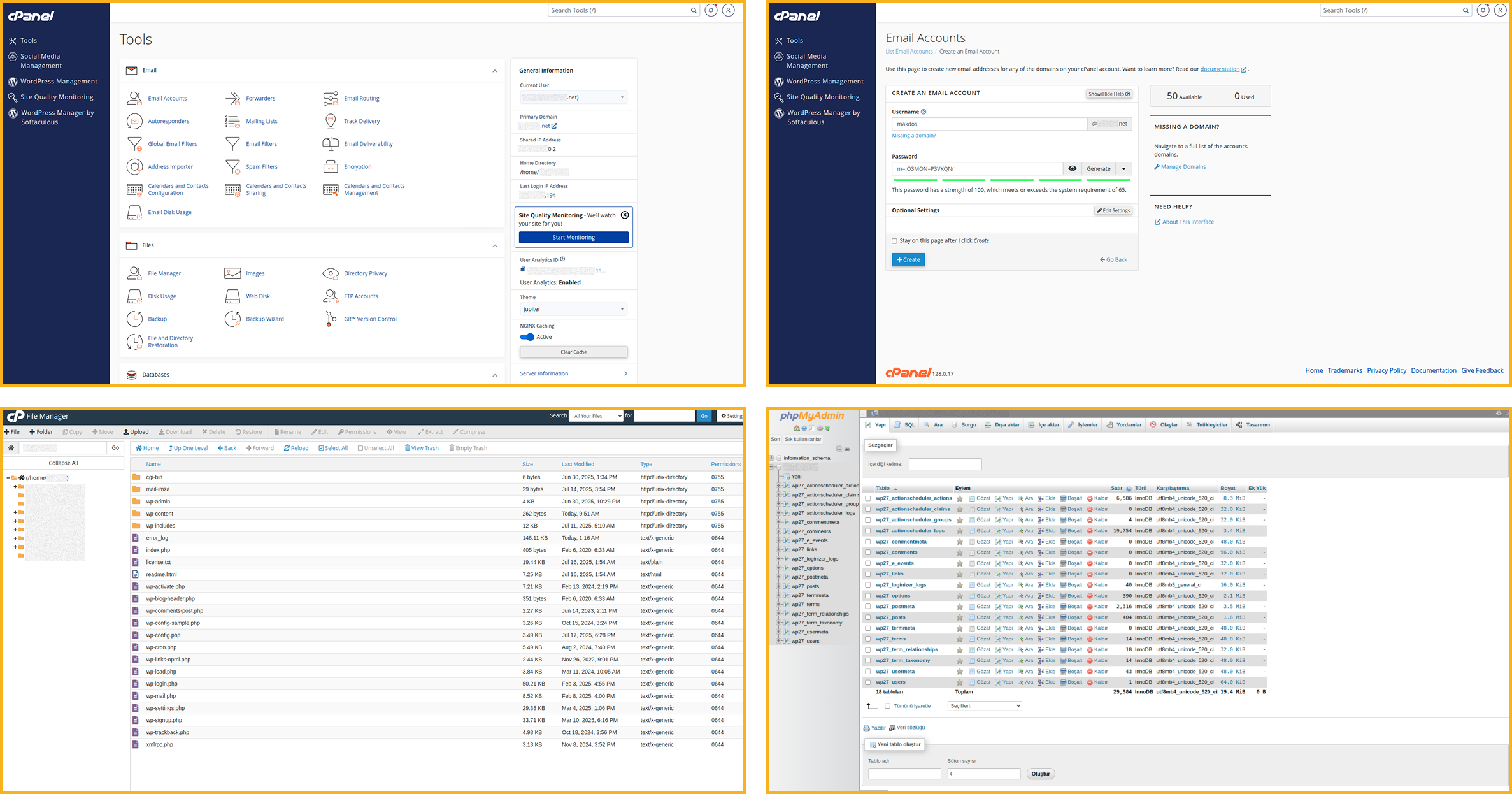
Task: Open the Encryption tool
Action: tap(357, 166)
